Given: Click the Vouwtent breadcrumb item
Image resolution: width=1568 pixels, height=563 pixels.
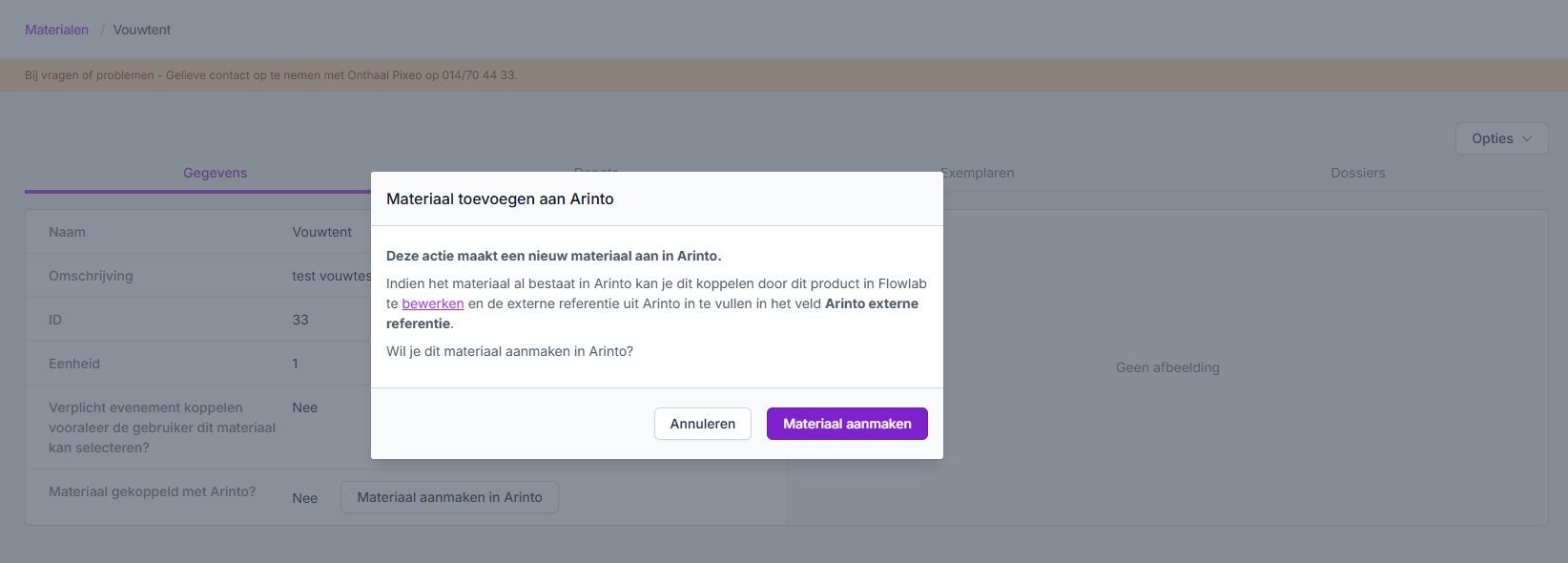Looking at the screenshot, I should pos(142,30).
